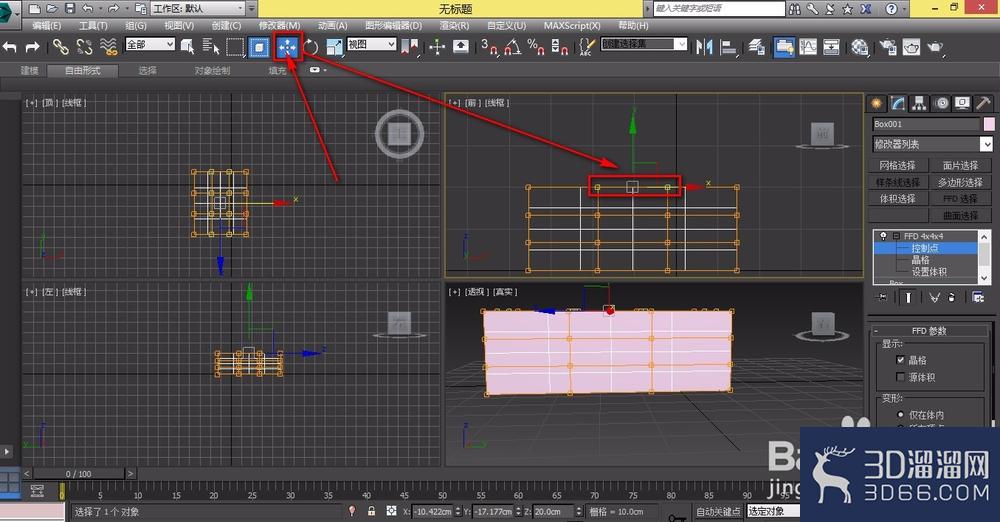The height and width of the screenshot is (522, 1000).
Task: Toggle 3D Snaps
Action: (489, 47)
